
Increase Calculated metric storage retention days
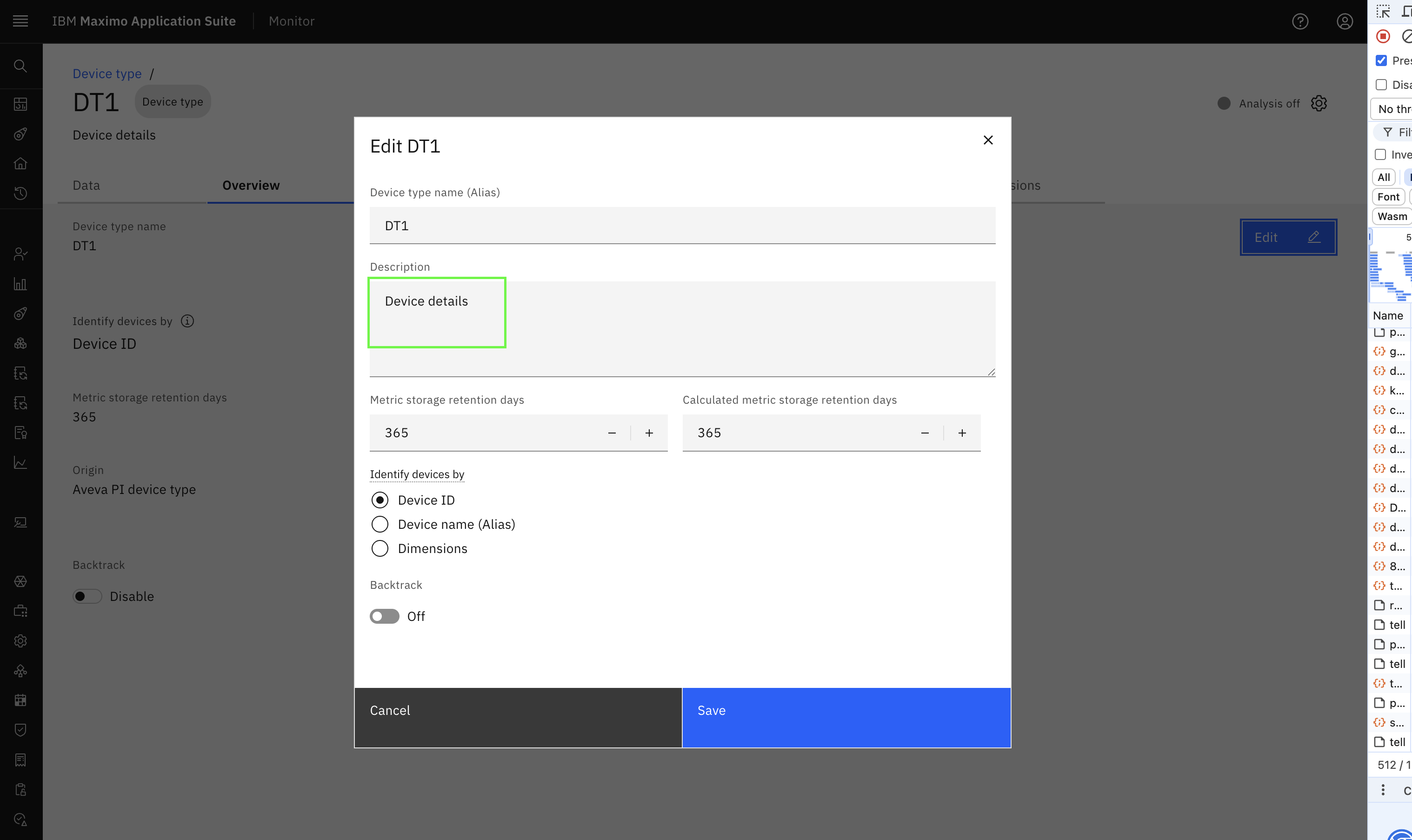(962, 433)
